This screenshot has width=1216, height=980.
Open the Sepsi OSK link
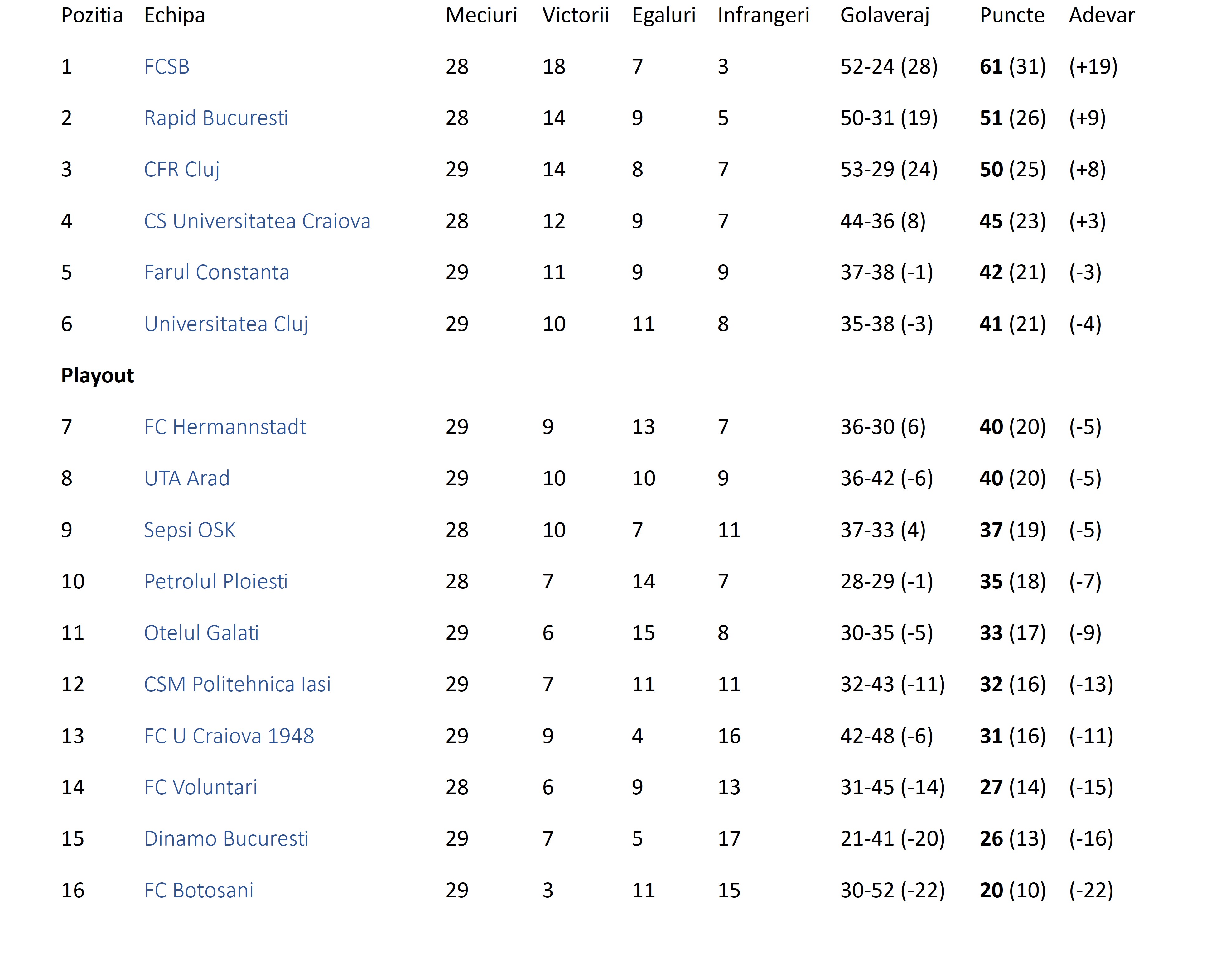coord(189,530)
